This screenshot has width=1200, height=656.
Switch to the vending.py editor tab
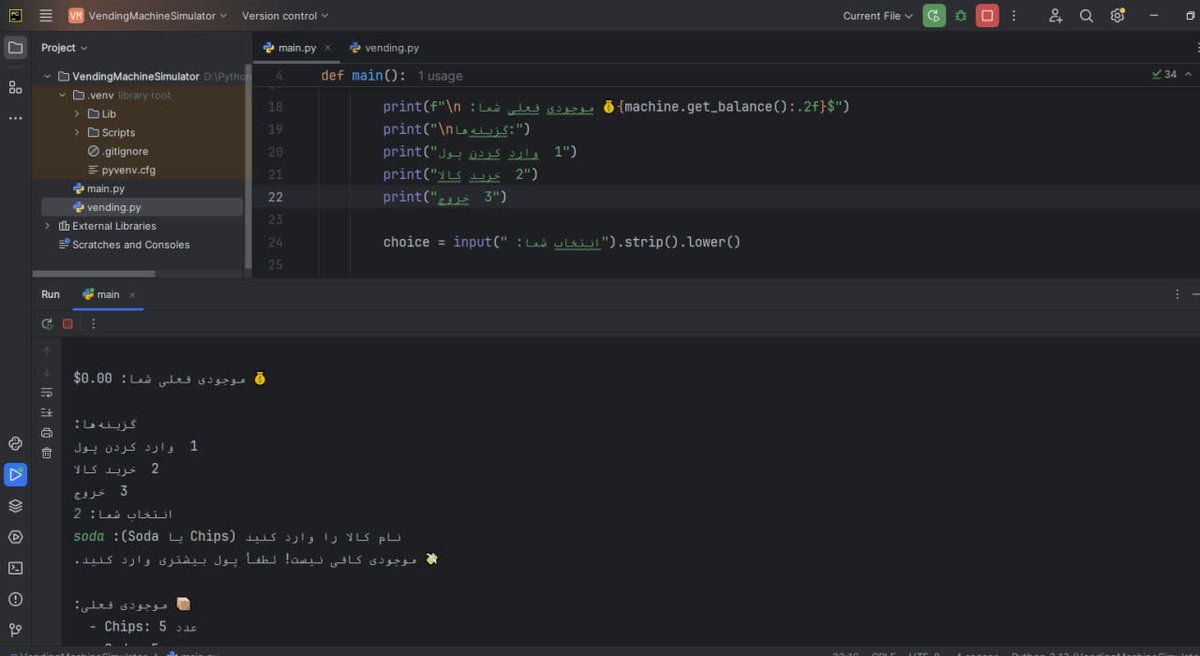[x=384, y=47]
